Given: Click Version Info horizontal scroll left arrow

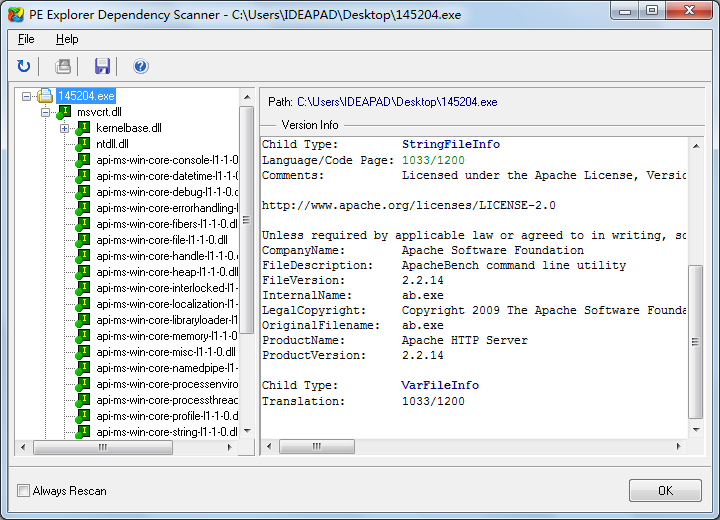Looking at the screenshot, I should point(269,447).
